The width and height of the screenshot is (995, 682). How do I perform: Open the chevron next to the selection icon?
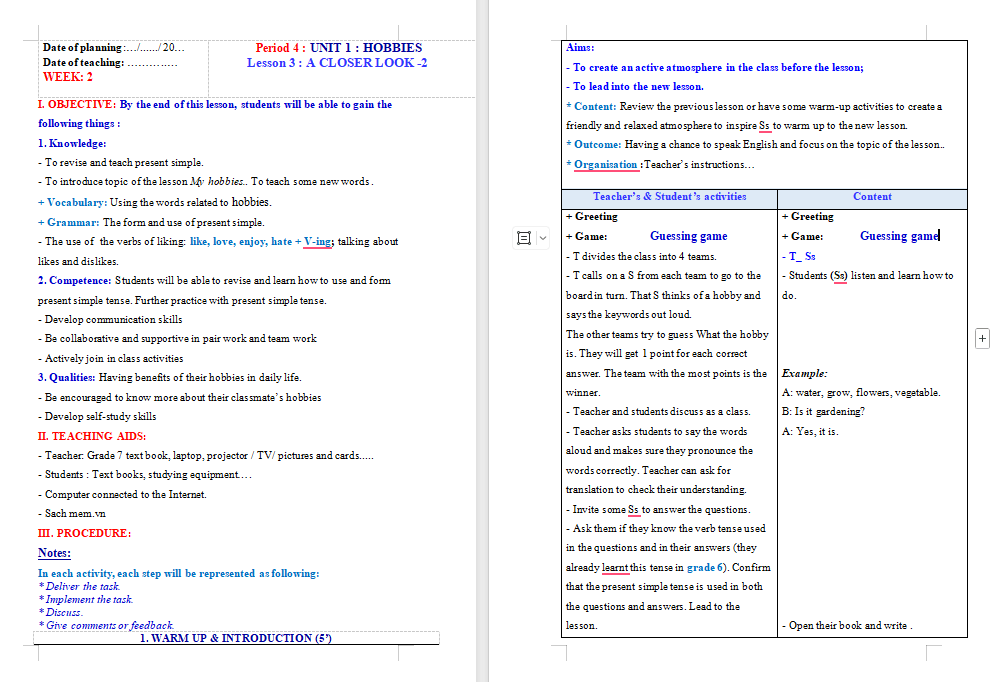point(541,236)
